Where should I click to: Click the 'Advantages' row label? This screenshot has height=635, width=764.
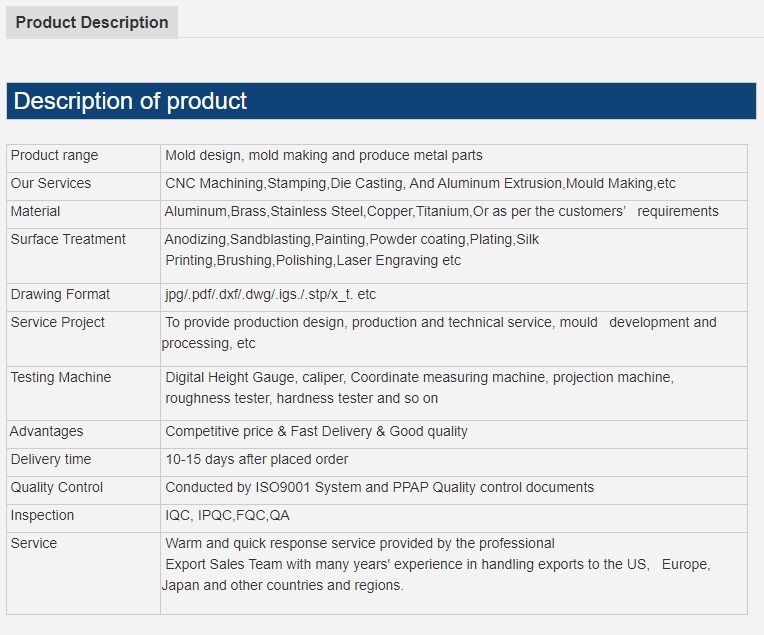47,432
